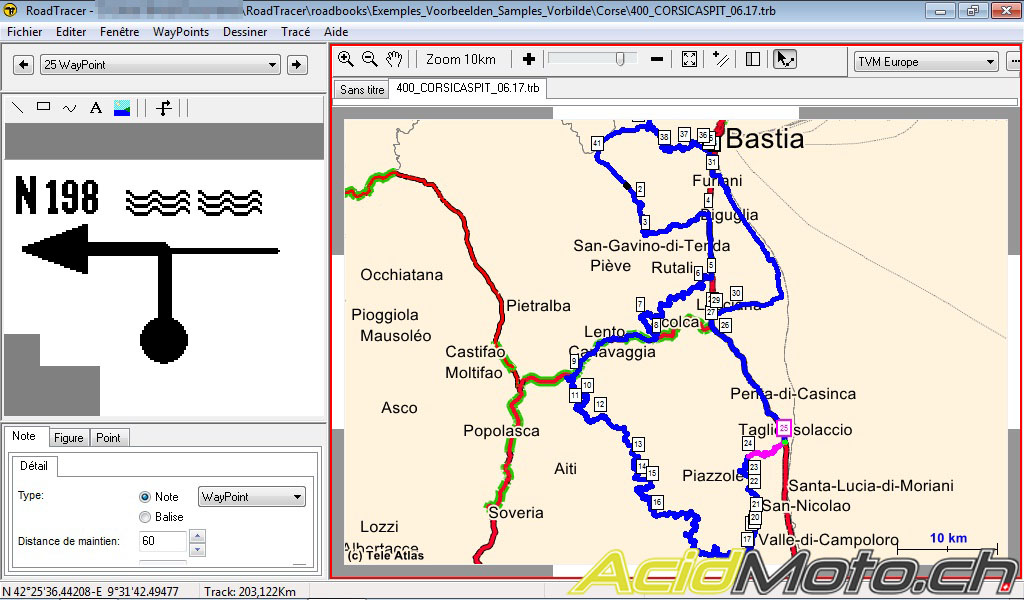Click the Distance de maintien input field
This screenshot has width=1024, height=600.
163,541
